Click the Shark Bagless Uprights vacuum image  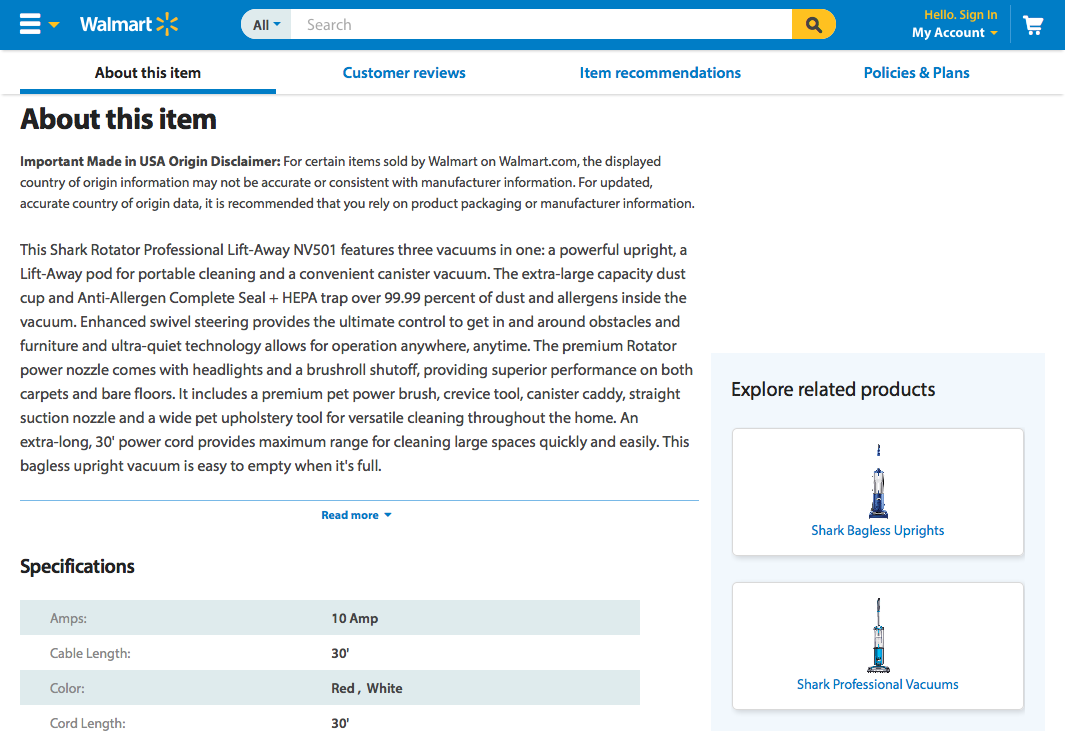[878, 481]
